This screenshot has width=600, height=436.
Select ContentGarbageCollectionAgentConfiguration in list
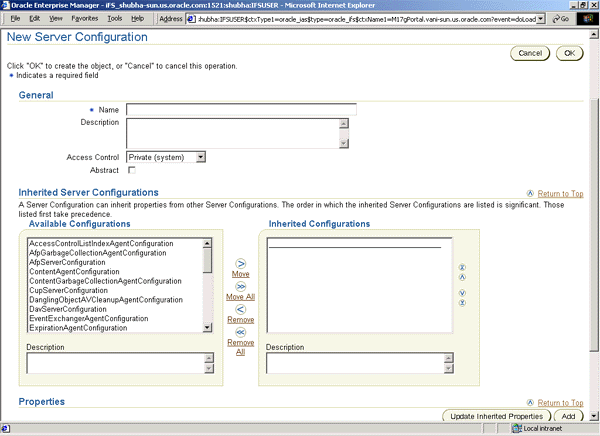click(x=106, y=281)
